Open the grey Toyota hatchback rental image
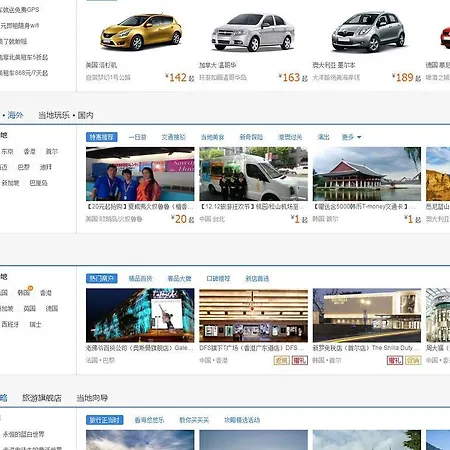 [x=368, y=31]
